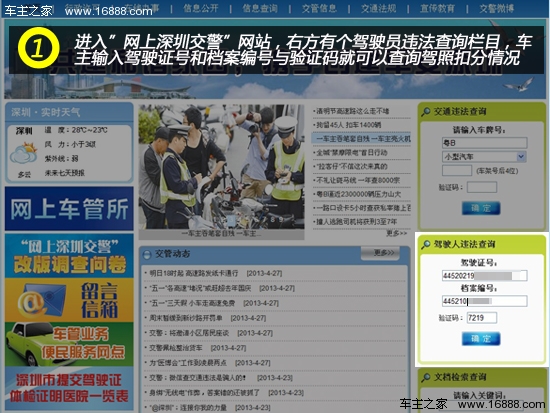Image resolution: width=550 pixels, height=413 pixels.
Task: Click the magnifier icon beside 驾驶人违法查询
Action: [426, 244]
